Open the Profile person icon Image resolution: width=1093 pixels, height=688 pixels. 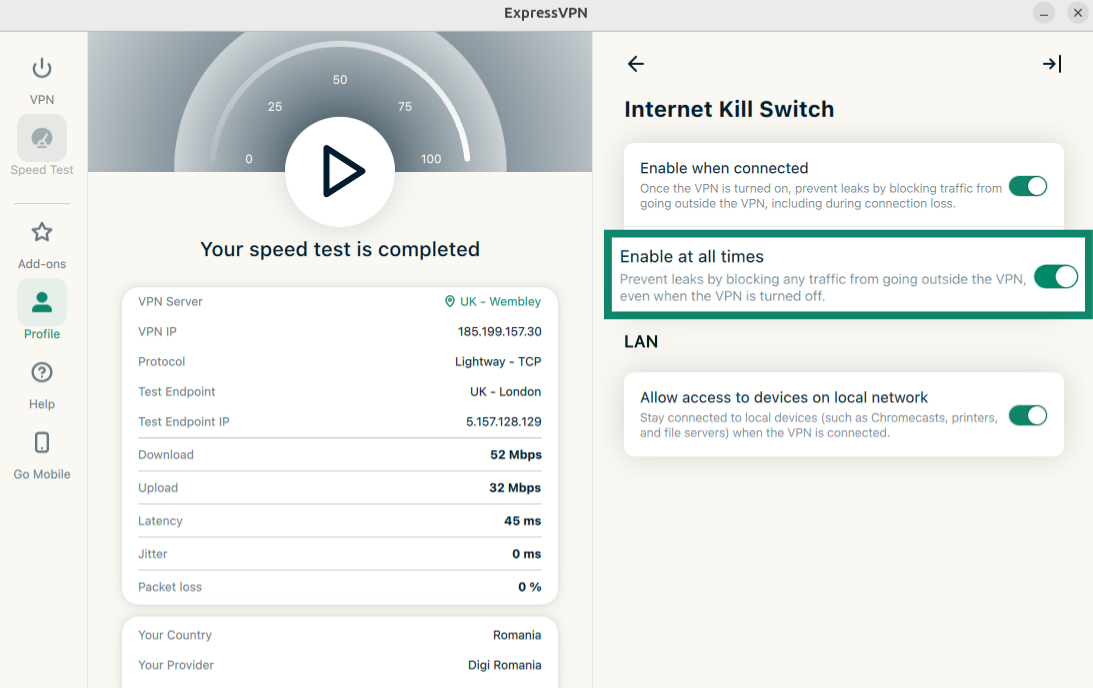42,302
